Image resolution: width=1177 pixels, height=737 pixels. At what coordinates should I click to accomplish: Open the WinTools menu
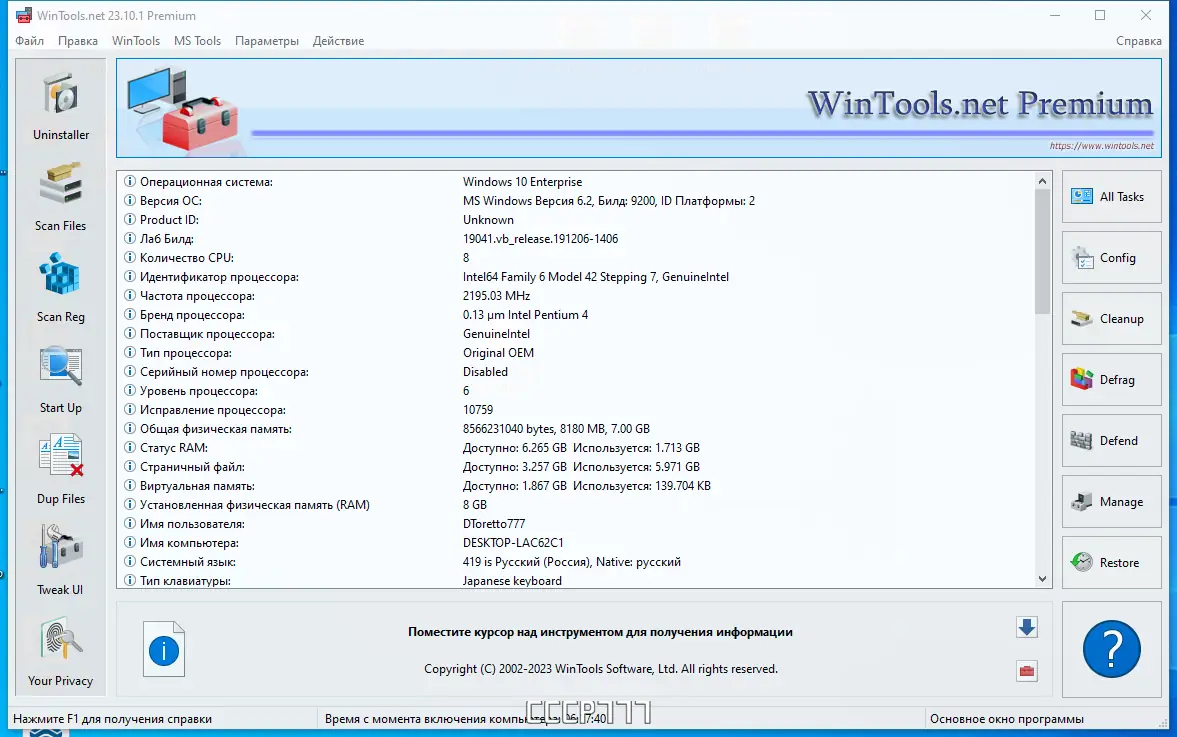(136, 41)
